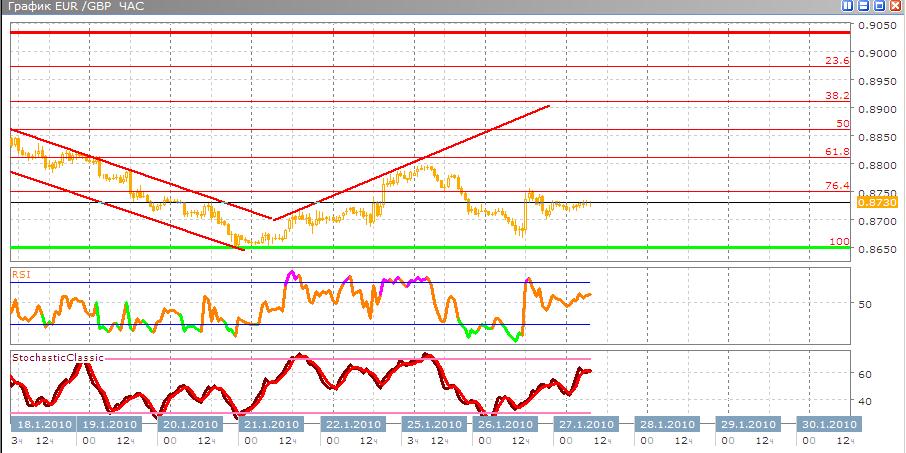This screenshot has width=906, height=453.
Task: Select the thick green support line
Action: pyautogui.click(x=430, y=248)
